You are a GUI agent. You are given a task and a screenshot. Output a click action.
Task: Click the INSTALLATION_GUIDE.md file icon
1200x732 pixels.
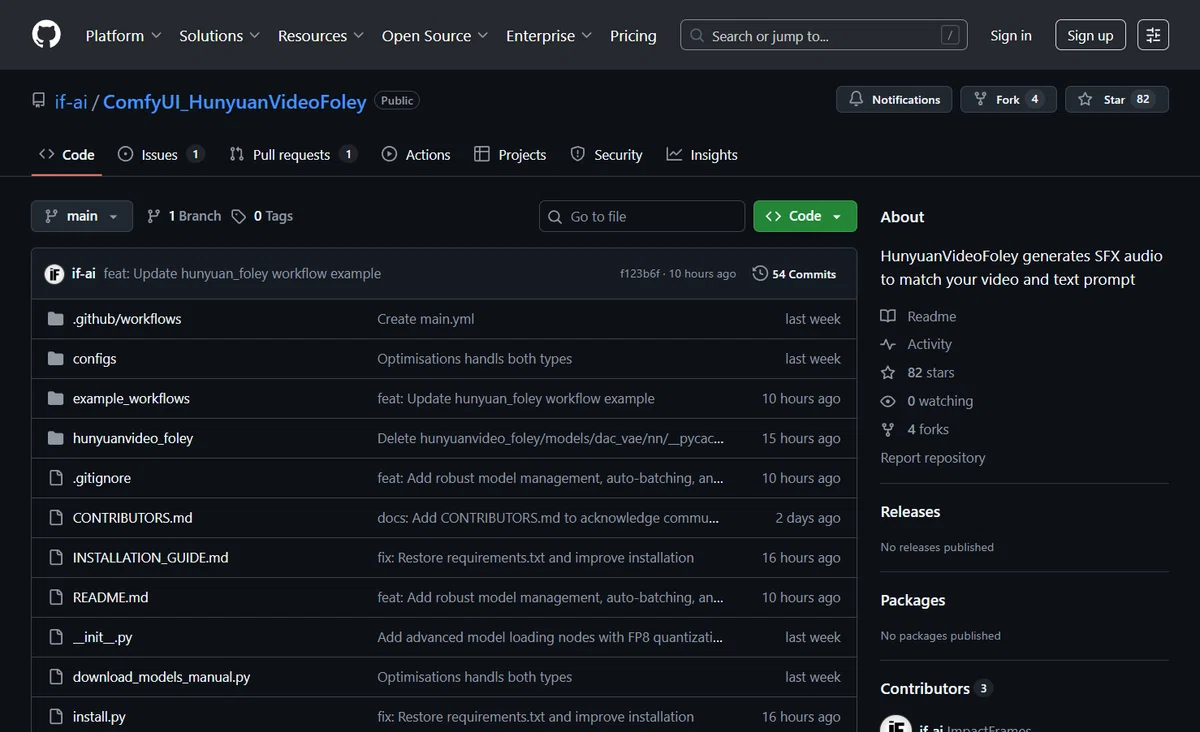(56, 558)
